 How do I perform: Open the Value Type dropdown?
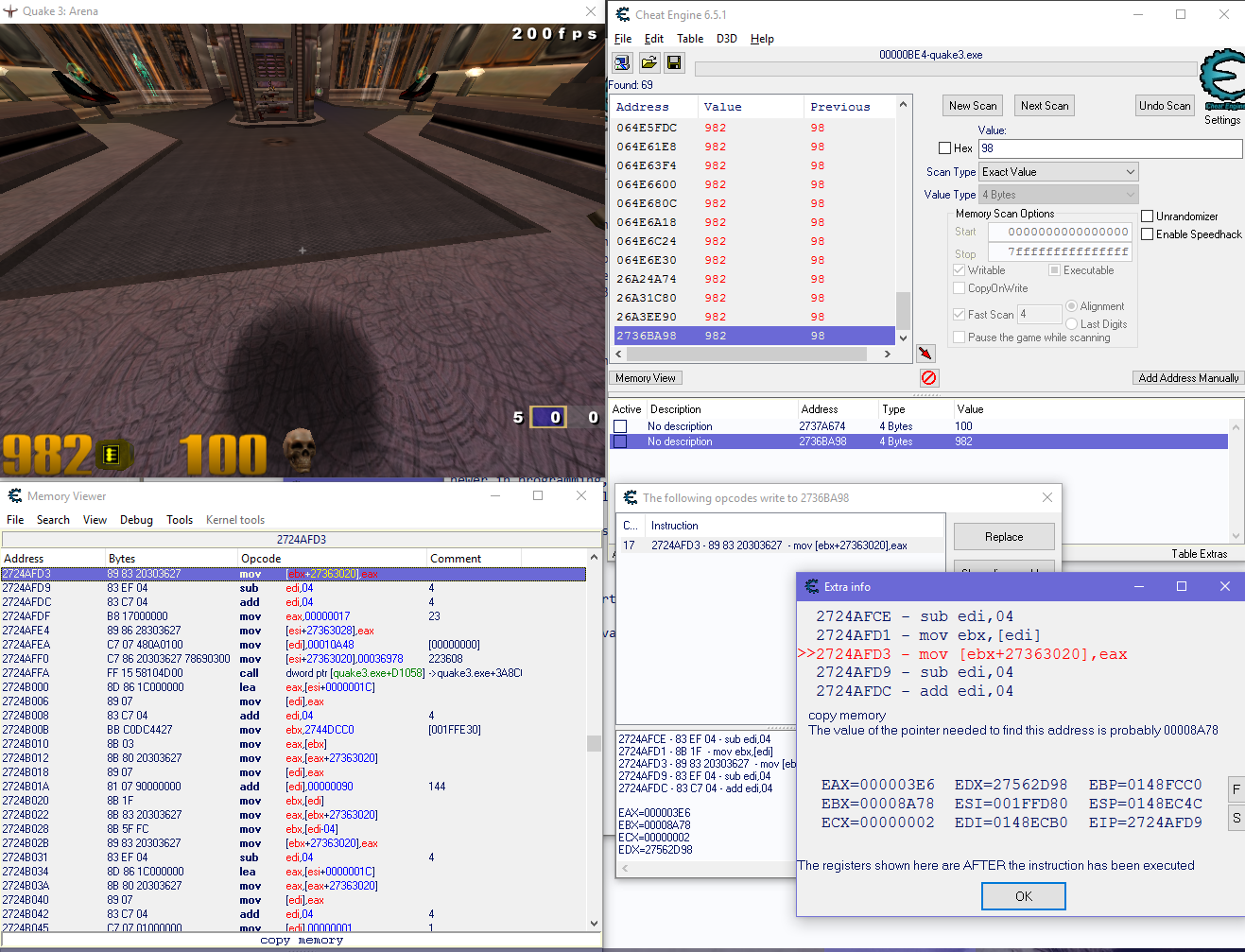point(1058,195)
